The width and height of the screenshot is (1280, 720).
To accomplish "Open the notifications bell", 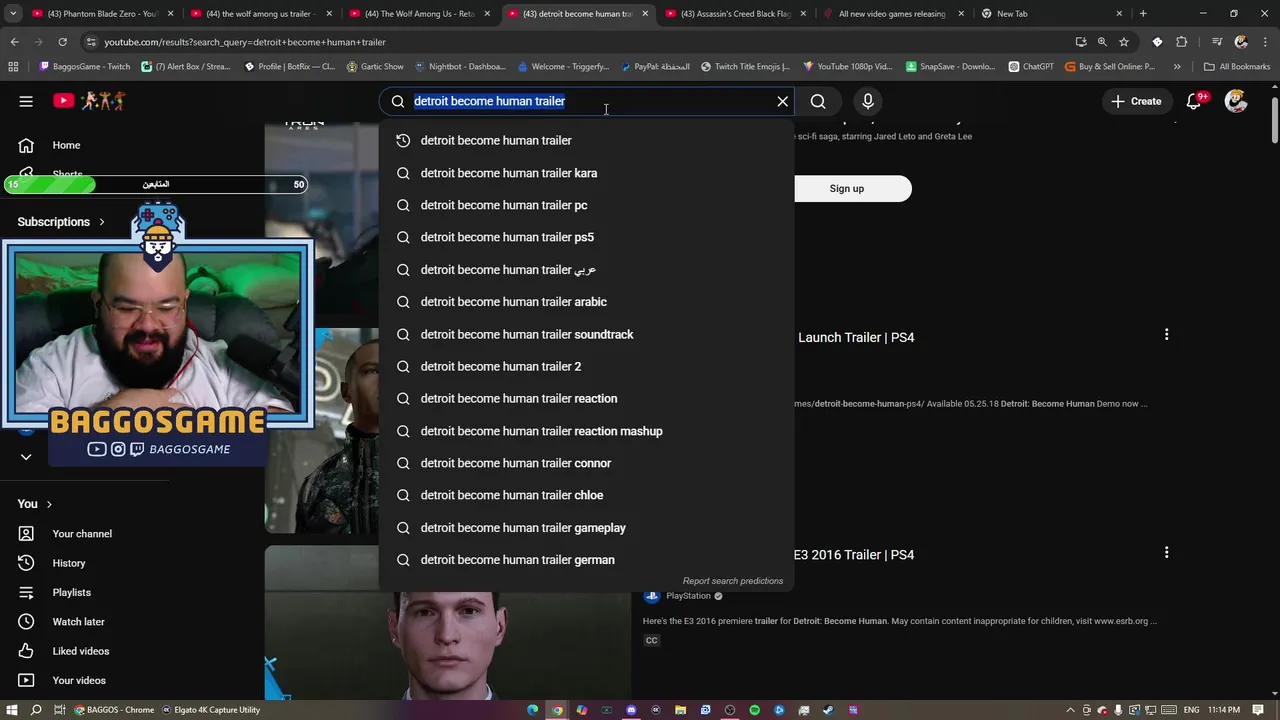I will click(x=1194, y=101).
